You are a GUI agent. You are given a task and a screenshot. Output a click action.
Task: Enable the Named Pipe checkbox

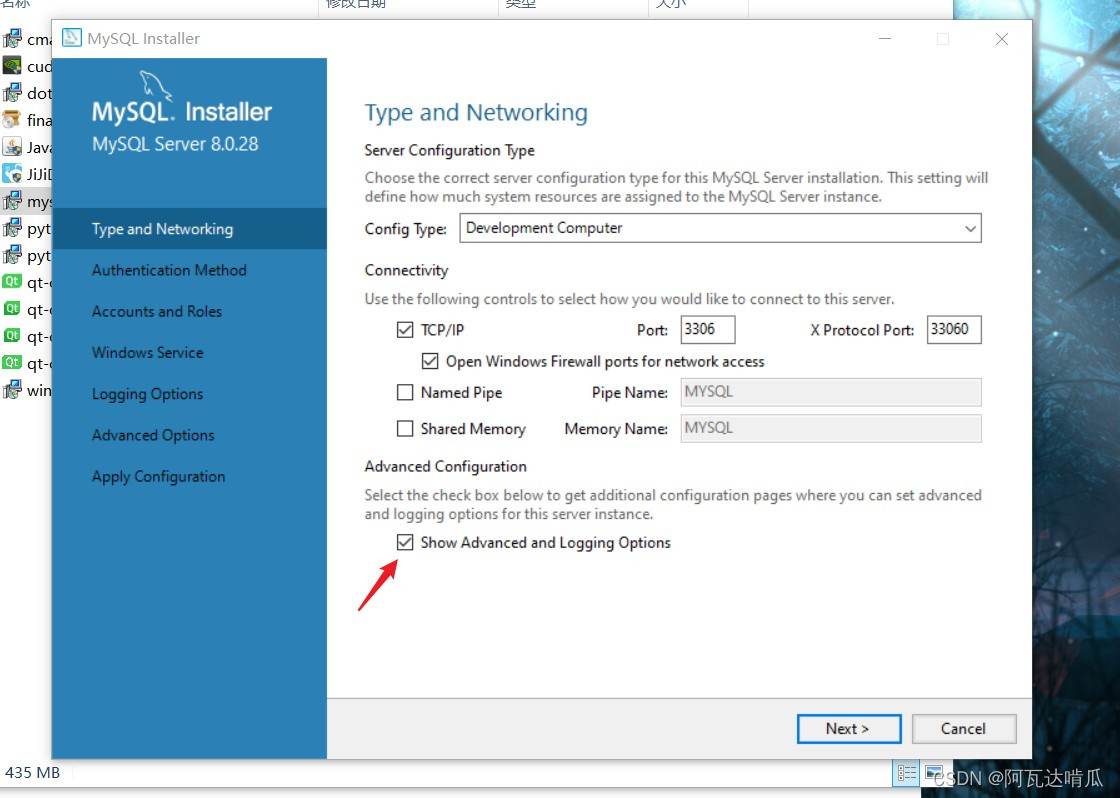pyautogui.click(x=405, y=392)
